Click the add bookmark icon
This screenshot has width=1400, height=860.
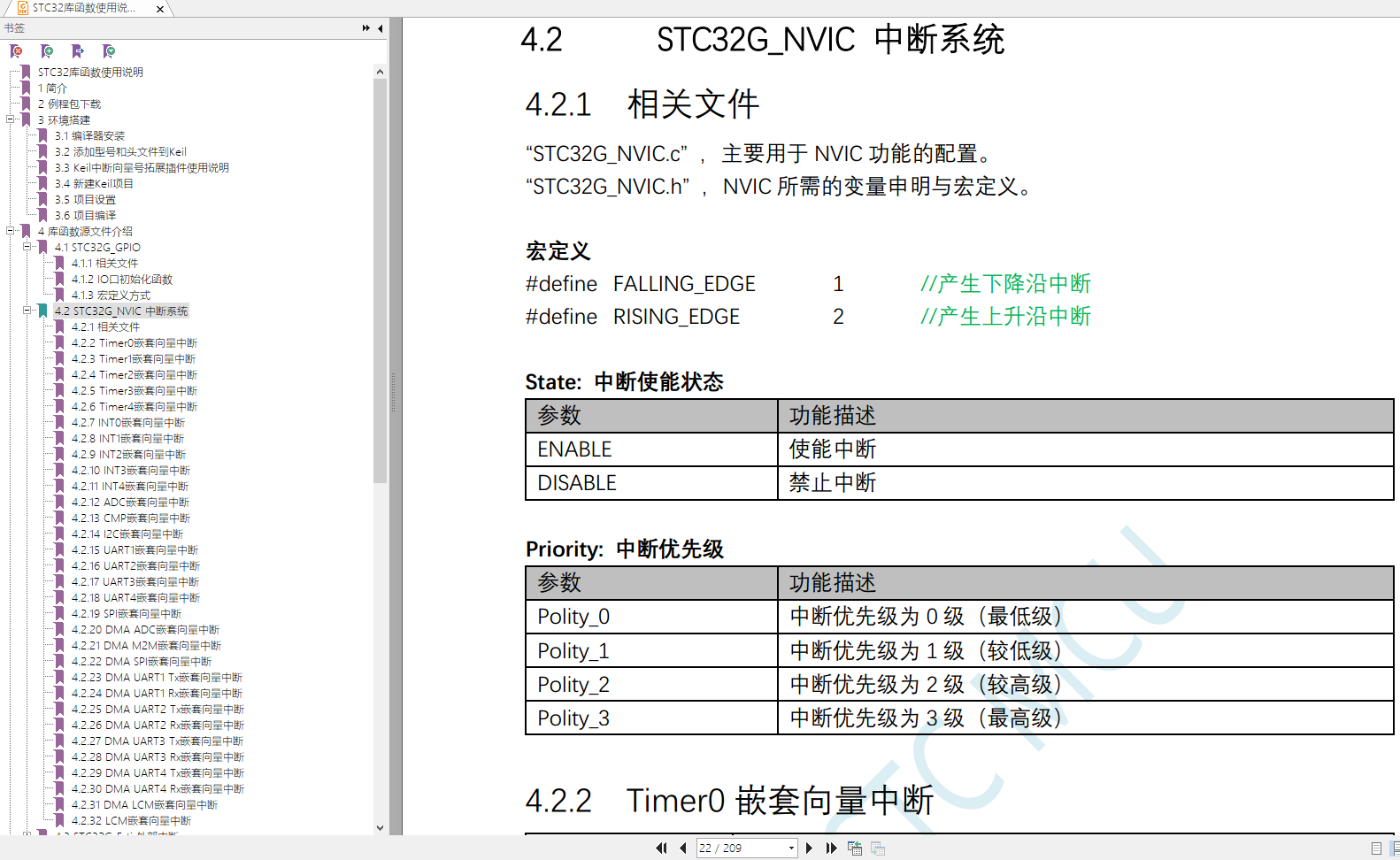coord(47,51)
